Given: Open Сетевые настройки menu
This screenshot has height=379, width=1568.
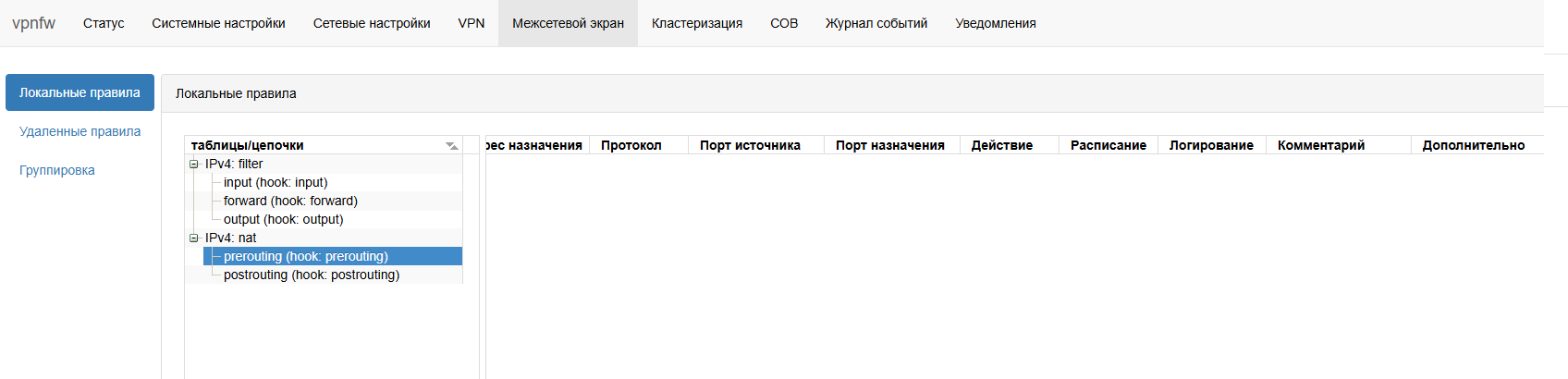Looking at the screenshot, I should [372, 23].
